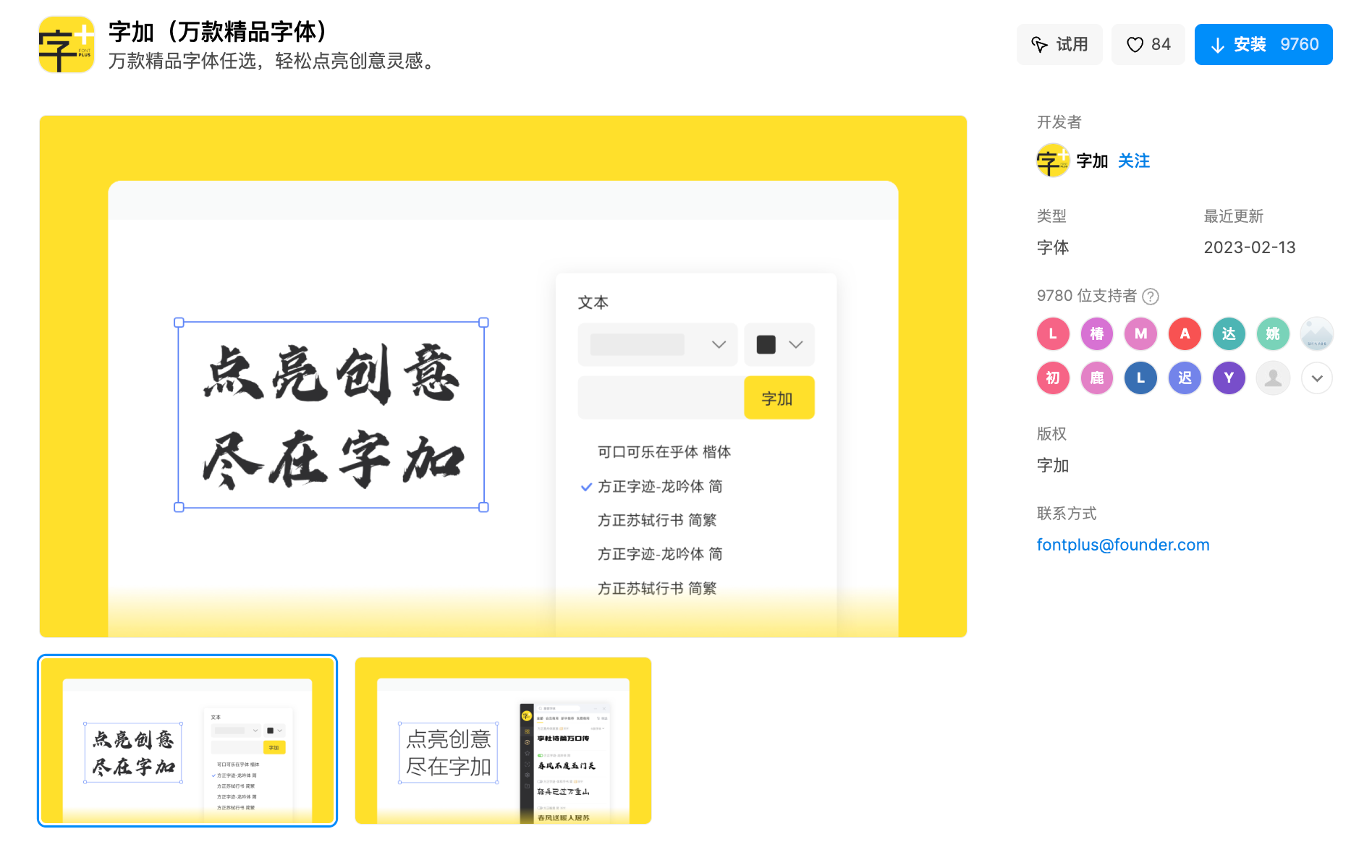Open the teal 达 supporter avatar

click(1229, 333)
